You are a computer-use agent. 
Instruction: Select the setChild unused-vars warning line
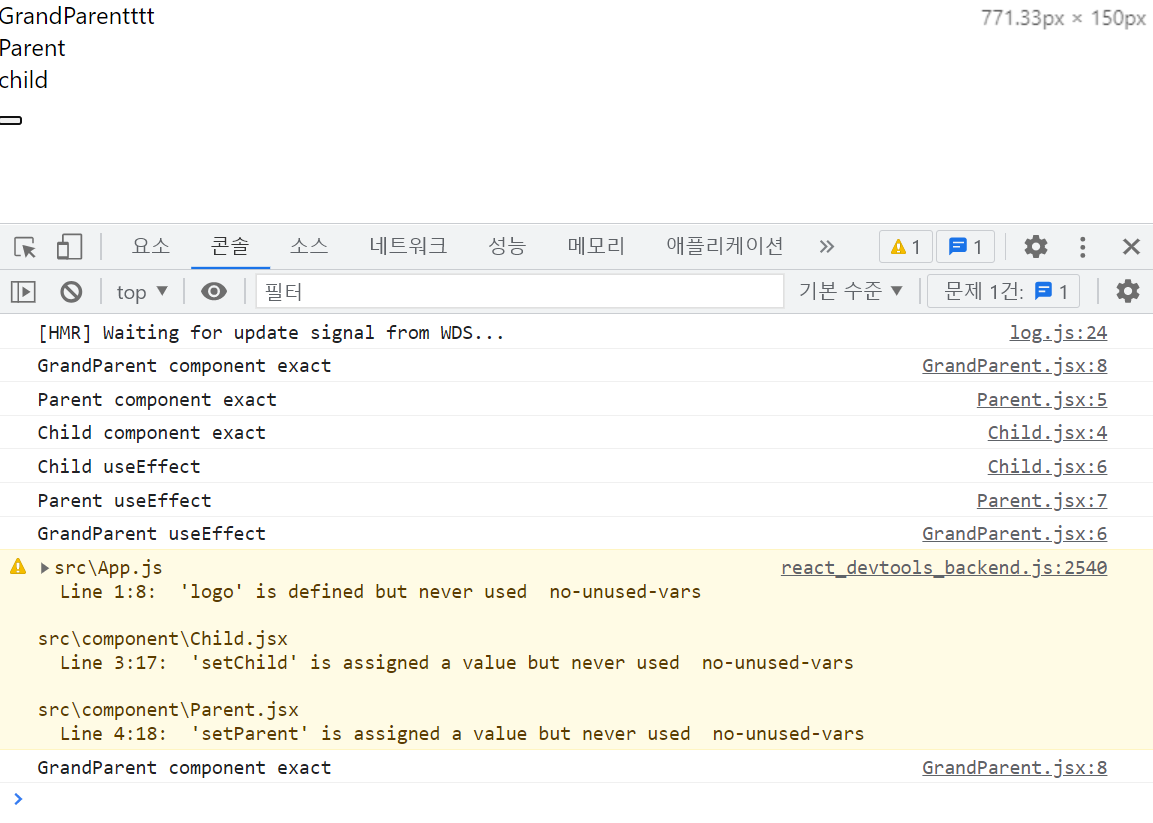point(457,663)
